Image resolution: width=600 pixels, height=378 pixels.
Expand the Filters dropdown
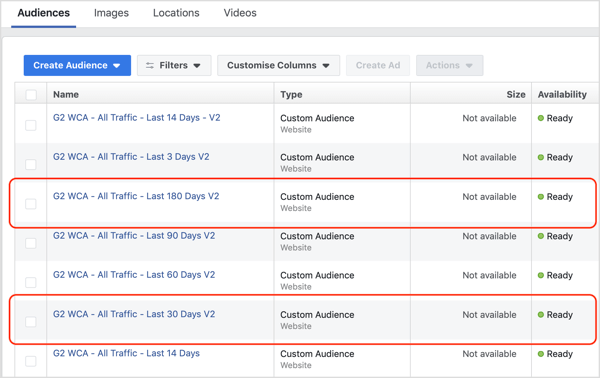click(x=174, y=65)
